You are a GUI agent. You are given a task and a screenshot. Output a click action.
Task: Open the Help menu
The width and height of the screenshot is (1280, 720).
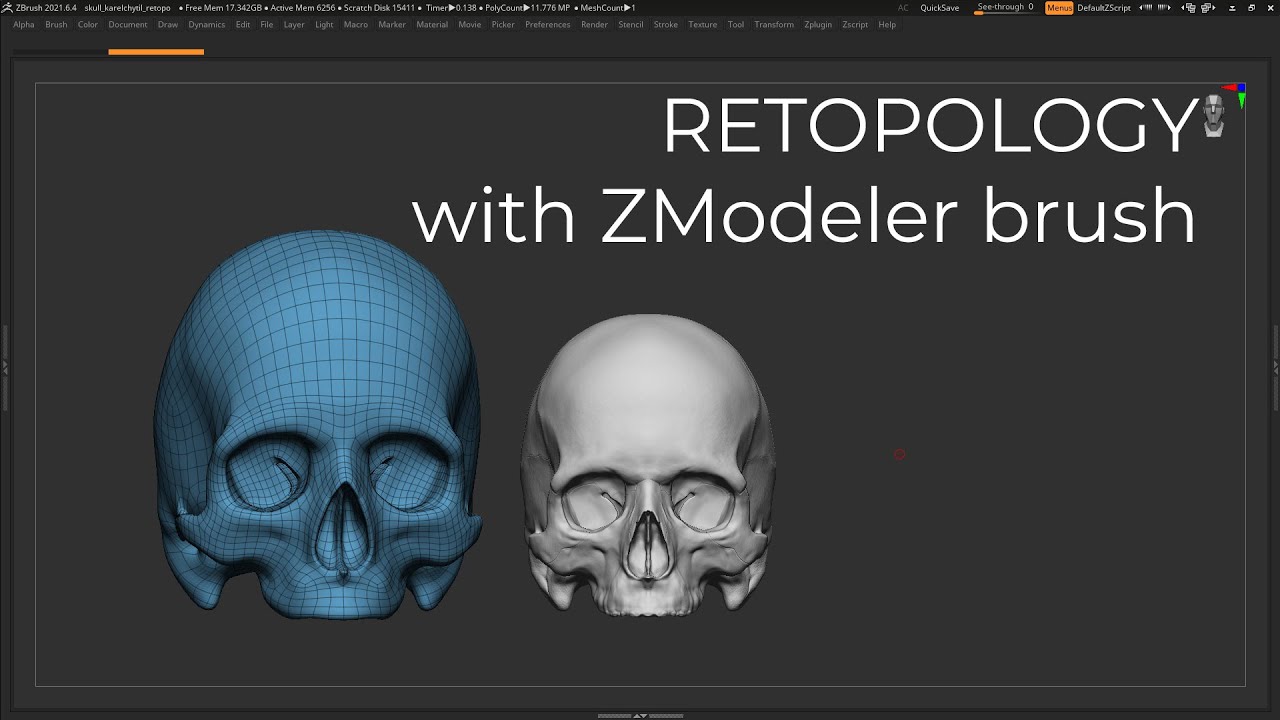[x=887, y=24]
